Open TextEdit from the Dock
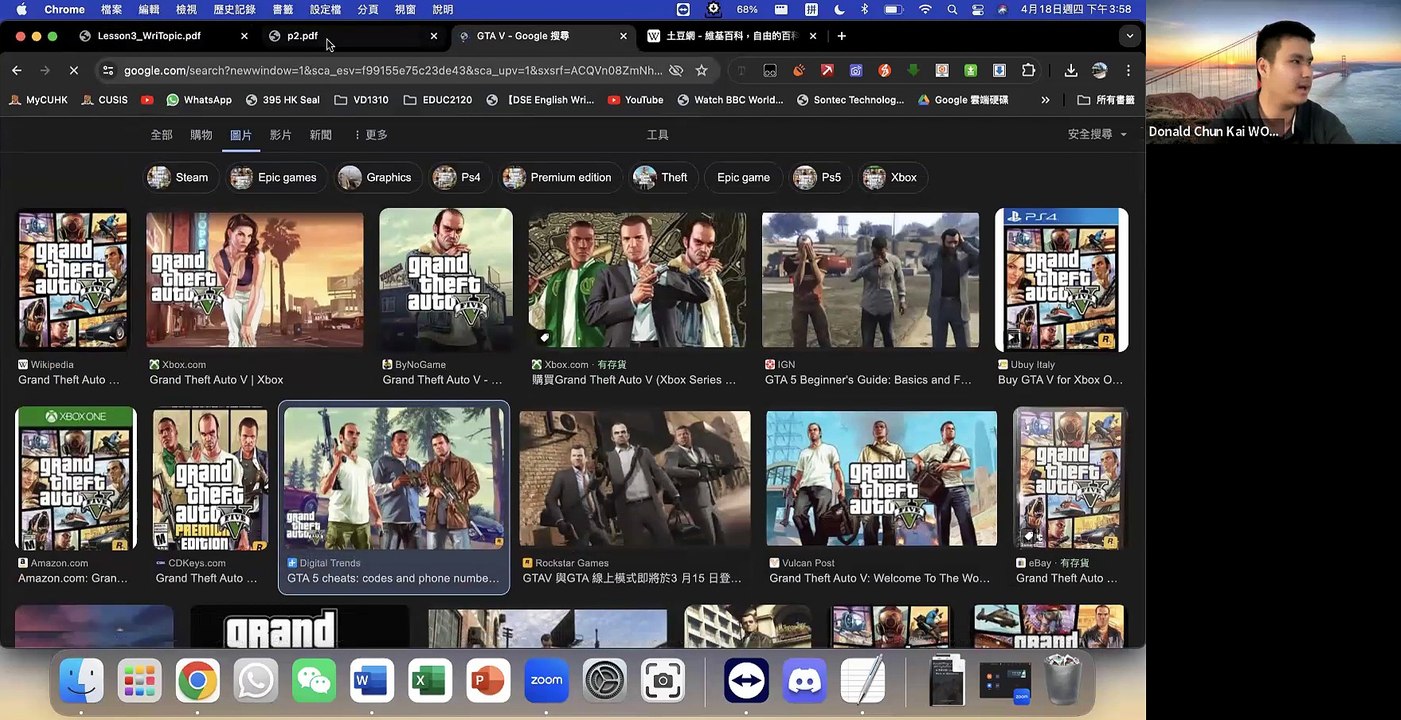The height and width of the screenshot is (720, 1401). coord(863,681)
